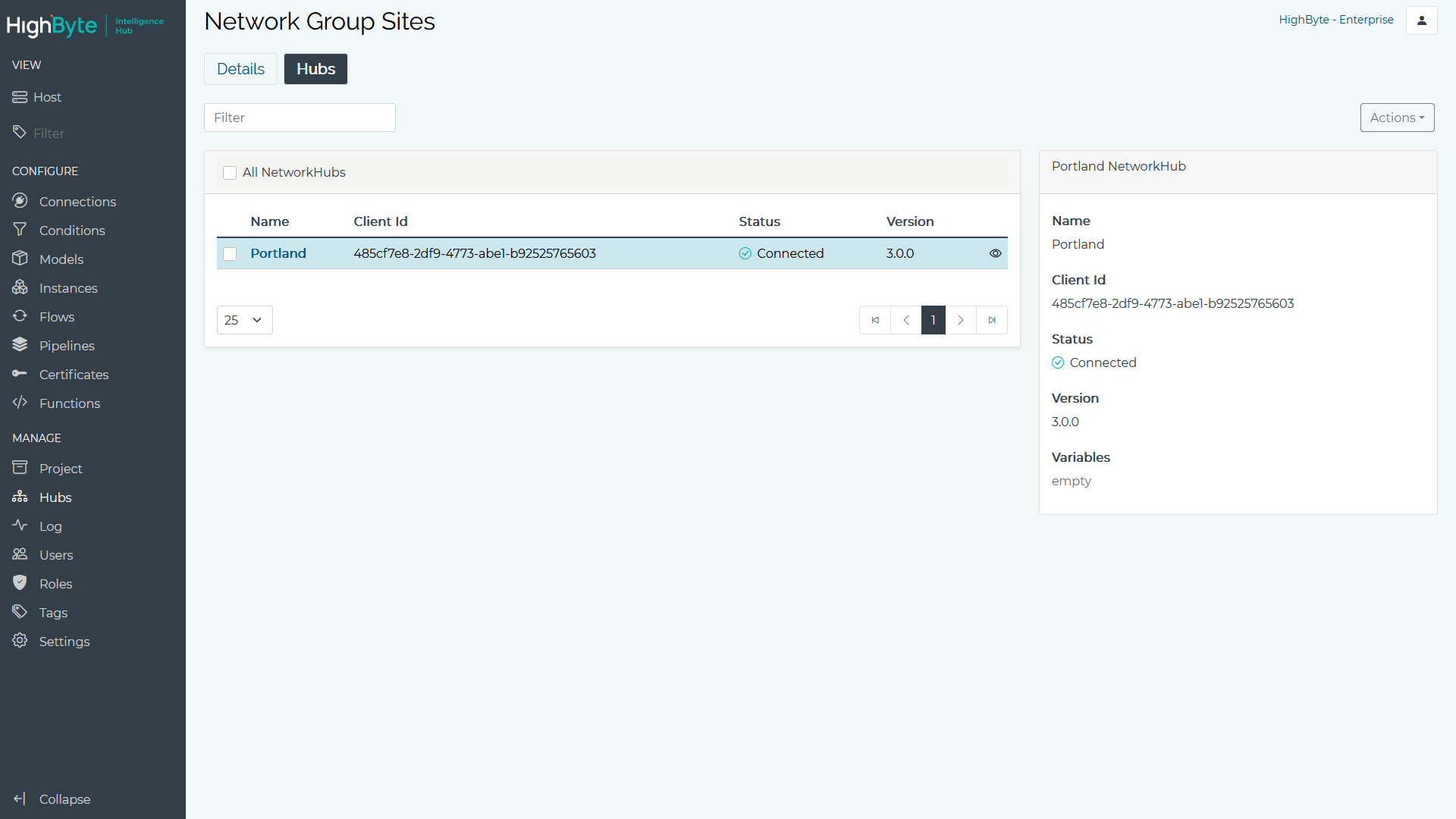The height and width of the screenshot is (819, 1456).
Task: Check the All NetworkHubs checkbox
Action: click(x=229, y=172)
